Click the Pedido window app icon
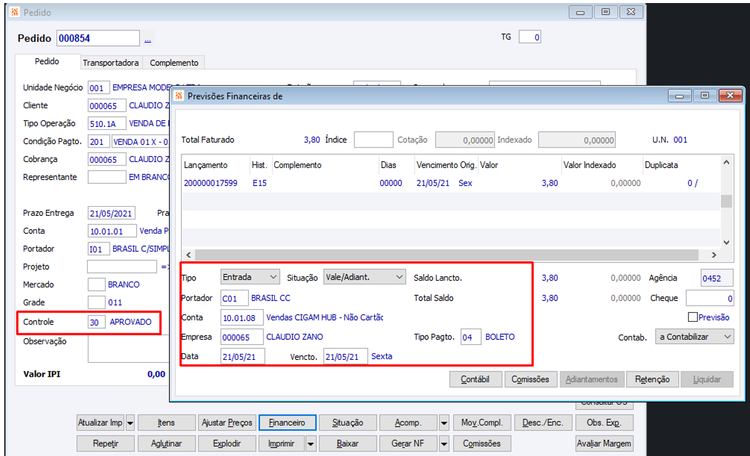This screenshot has height=456, width=750. point(15,12)
